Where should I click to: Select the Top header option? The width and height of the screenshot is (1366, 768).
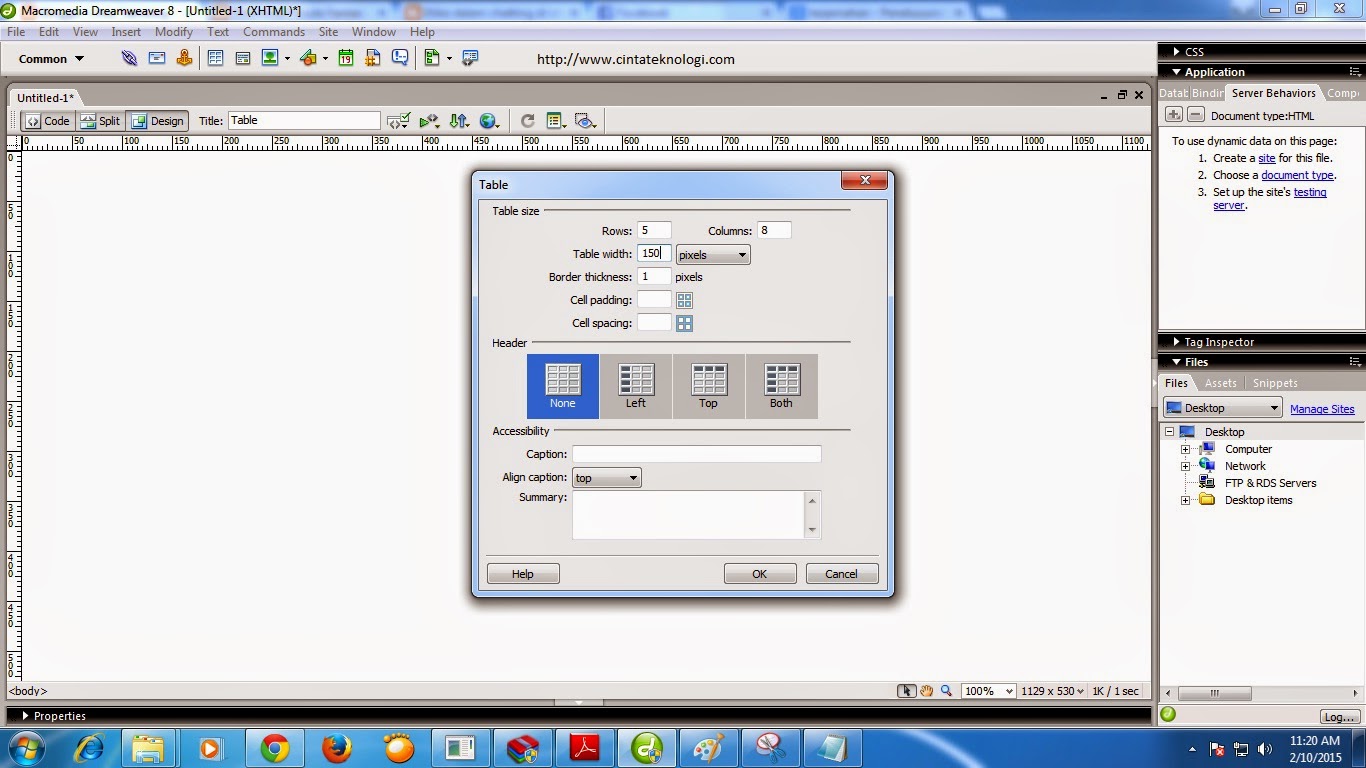(709, 386)
